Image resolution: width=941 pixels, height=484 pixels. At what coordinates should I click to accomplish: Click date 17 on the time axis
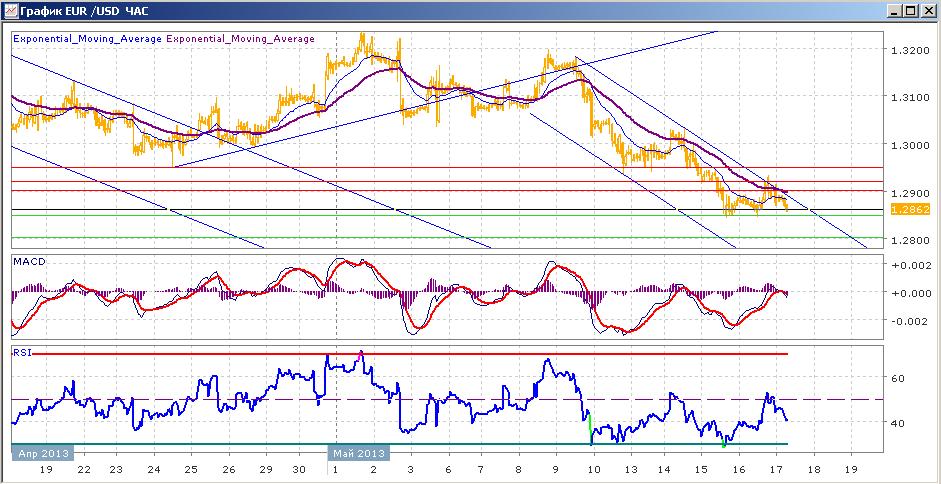click(776, 470)
